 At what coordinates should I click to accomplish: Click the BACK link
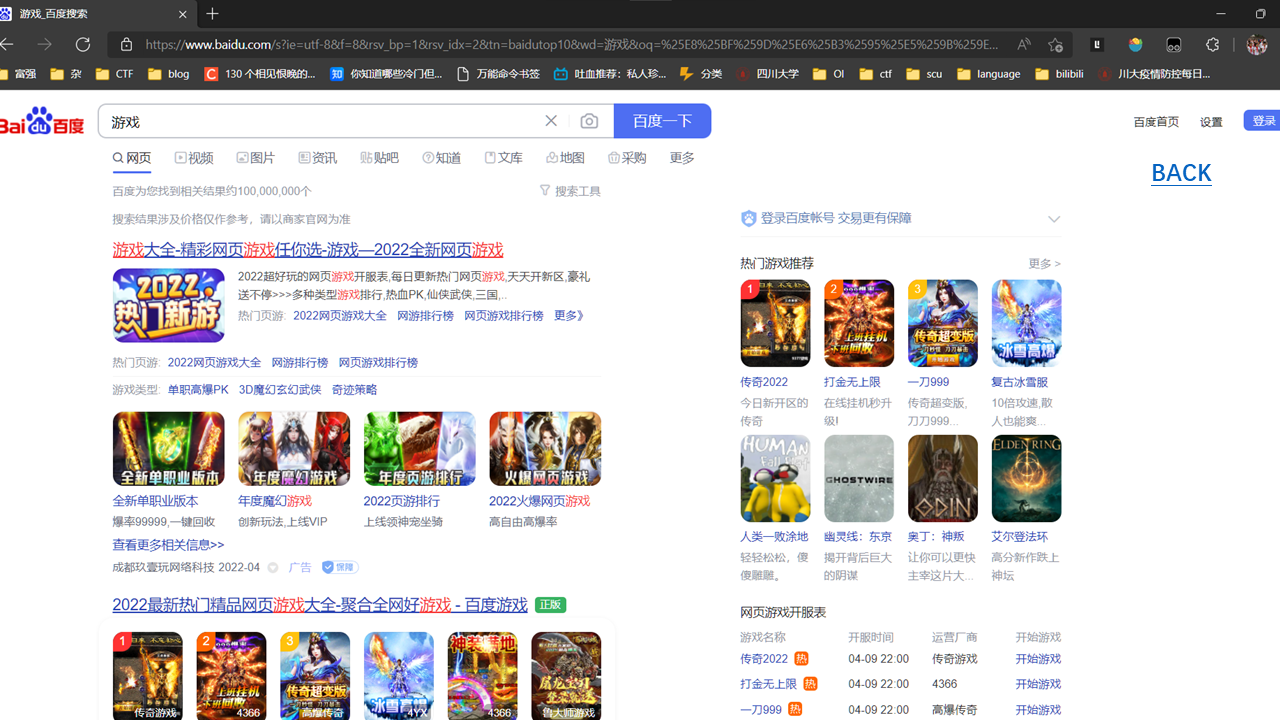(1181, 173)
